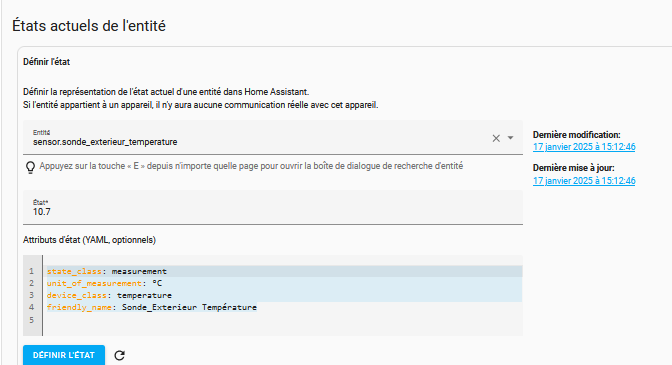Clear the selected entity with the X icon
Viewport: 672px width, 365px height.
pyautogui.click(x=496, y=138)
